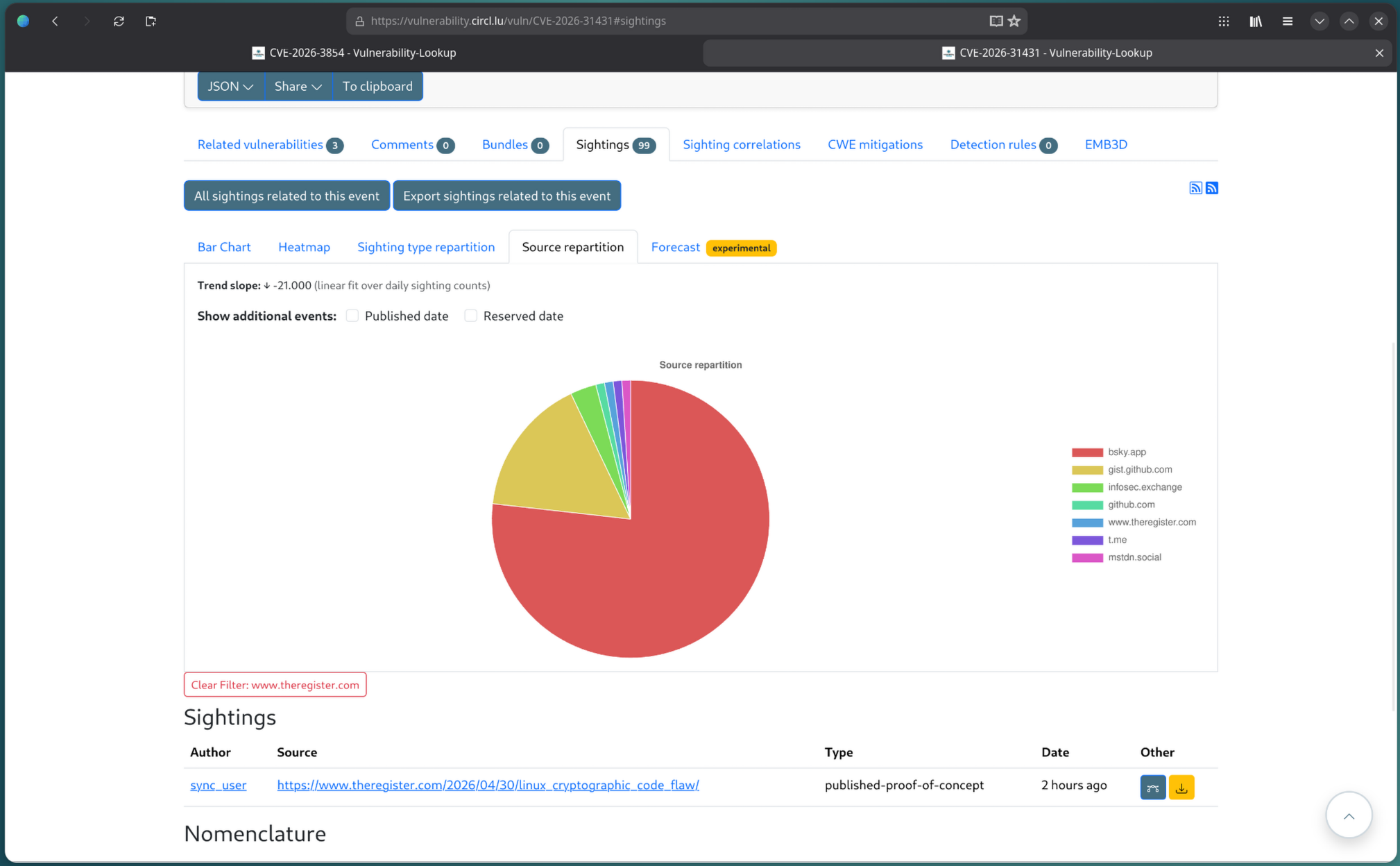Viewport: 1400px width, 866px height.
Task: Open the Share dropdown
Action: (x=298, y=86)
